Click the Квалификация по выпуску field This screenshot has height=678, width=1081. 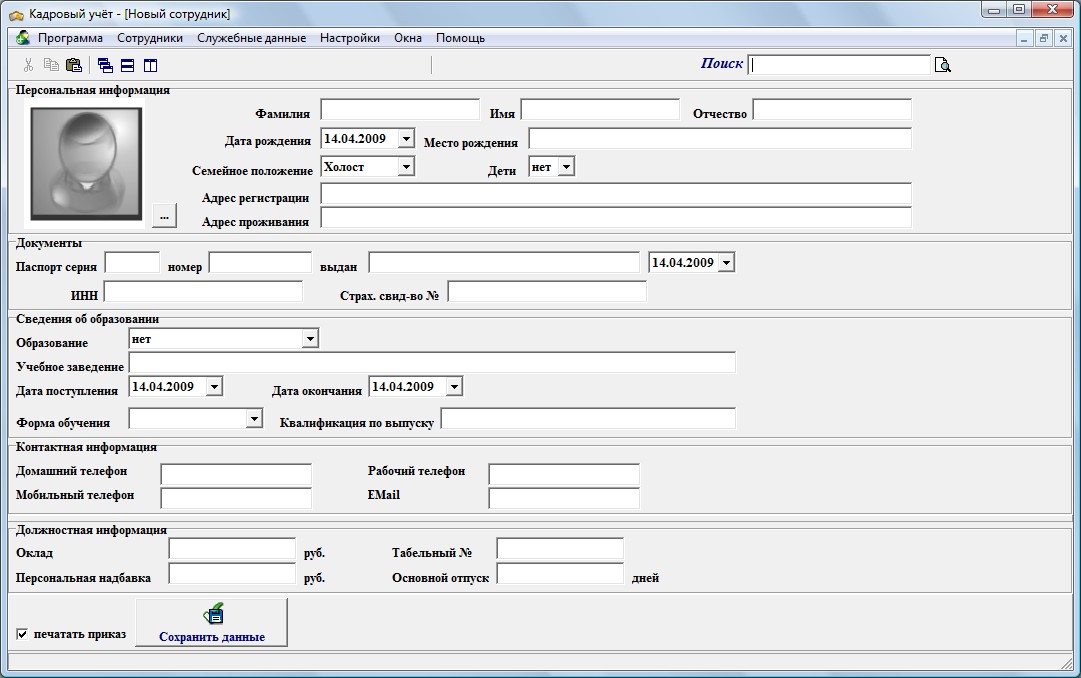tap(588, 419)
